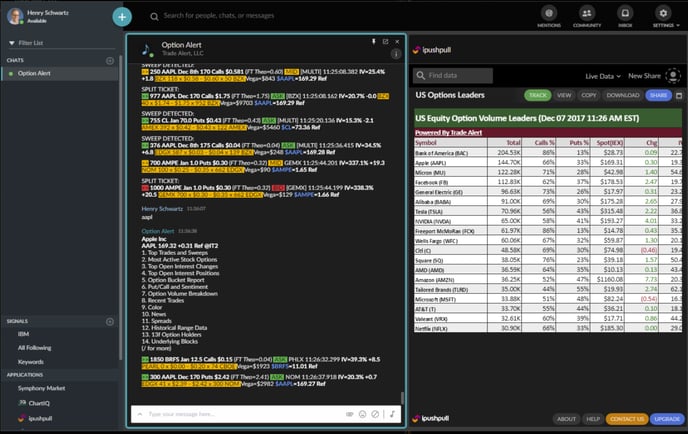Click the expand panel icon beside Share

pyautogui.click(x=679, y=95)
